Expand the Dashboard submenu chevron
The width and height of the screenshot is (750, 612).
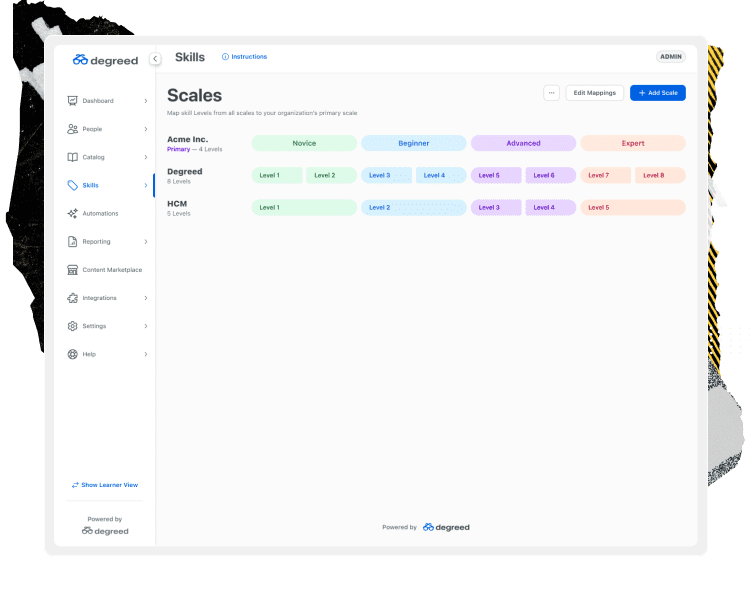[145, 101]
